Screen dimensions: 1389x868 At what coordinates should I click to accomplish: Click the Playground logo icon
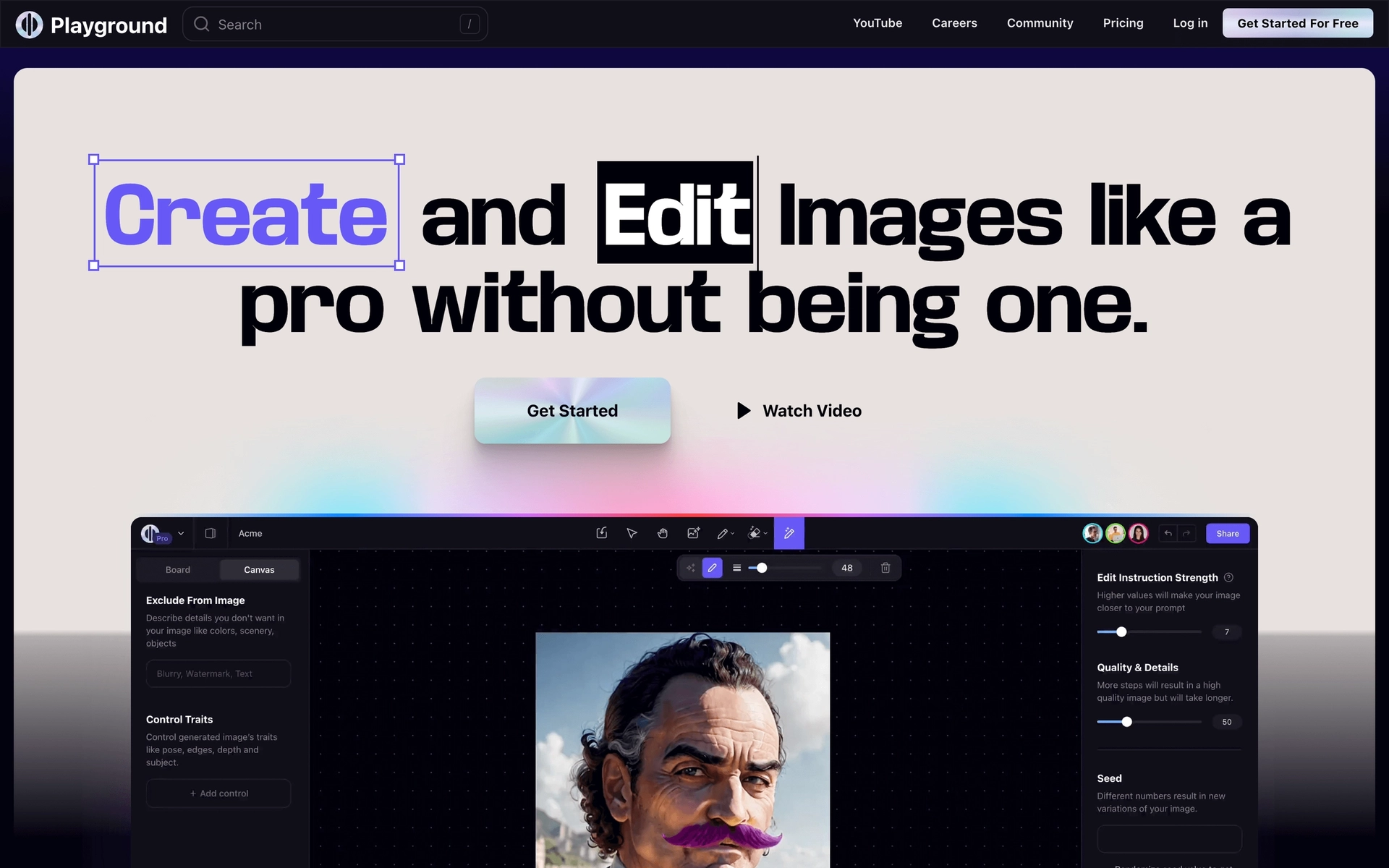(x=30, y=25)
